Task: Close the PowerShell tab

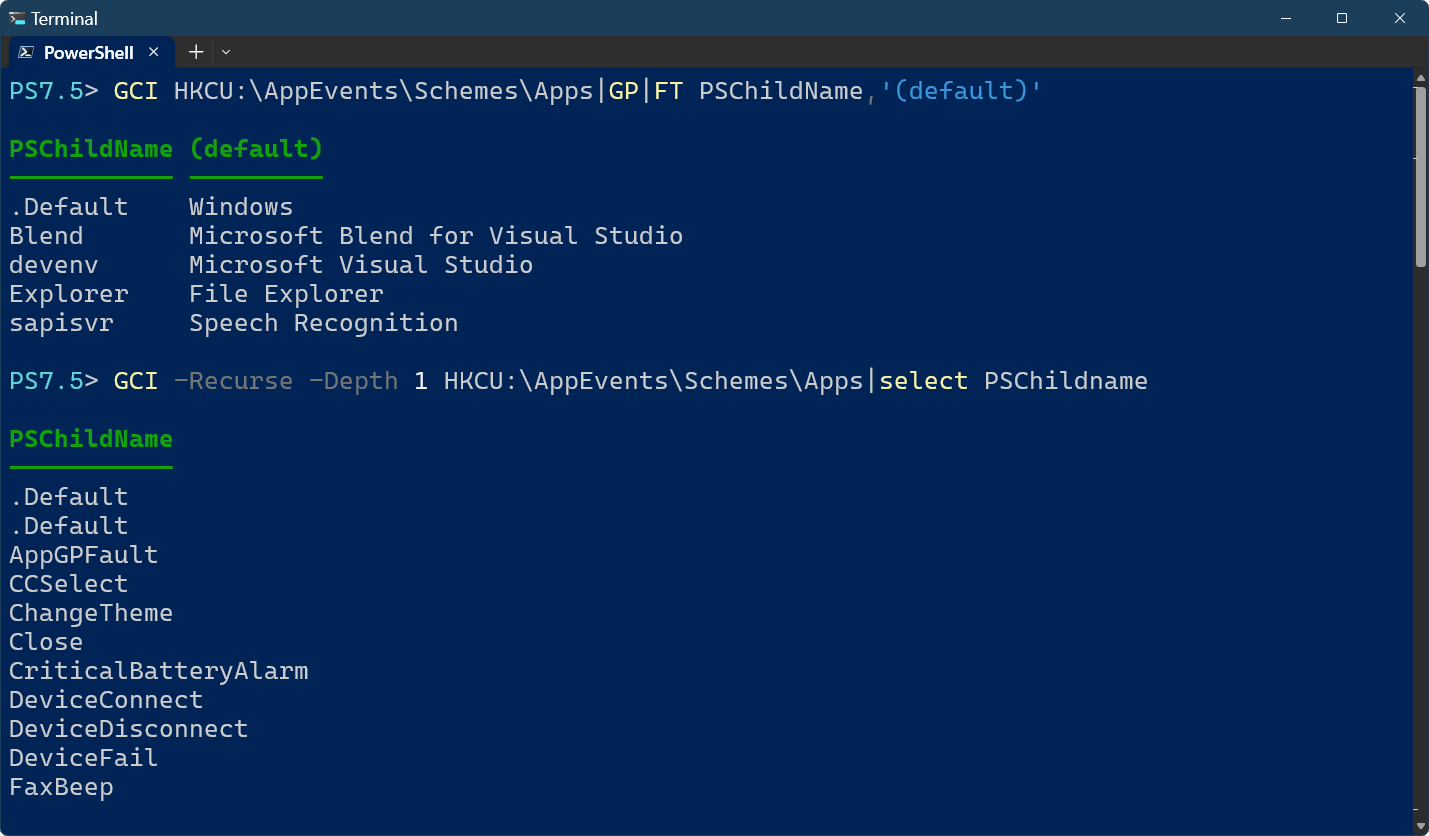Action: coord(154,52)
